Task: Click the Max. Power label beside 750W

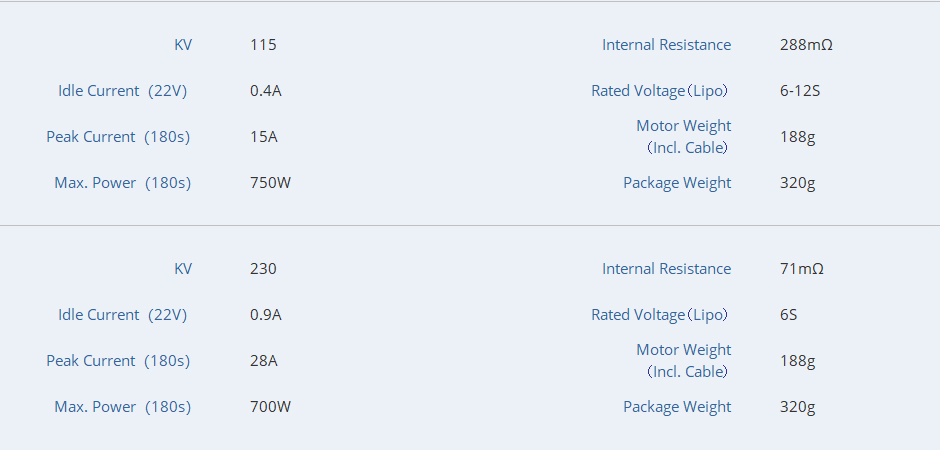Action: click(x=122, y=183)
